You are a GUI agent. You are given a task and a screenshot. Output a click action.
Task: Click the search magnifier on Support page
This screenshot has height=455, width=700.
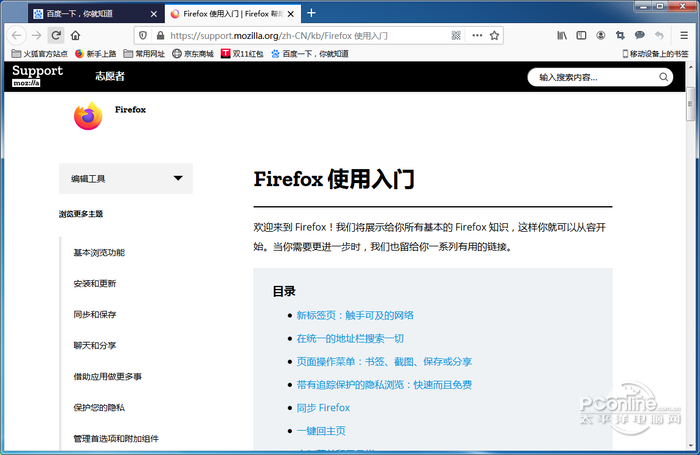663,77
